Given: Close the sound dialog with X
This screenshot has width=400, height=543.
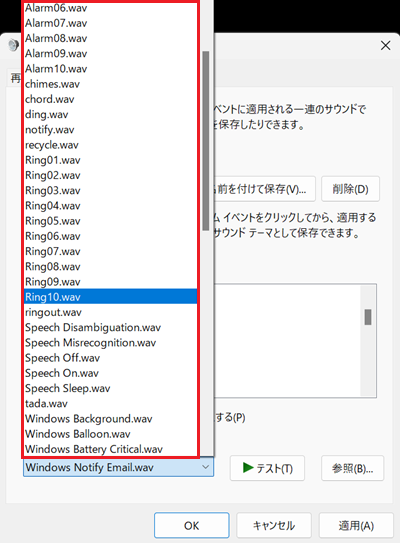Looking at the screenshot, I should (x=385, y=45).
